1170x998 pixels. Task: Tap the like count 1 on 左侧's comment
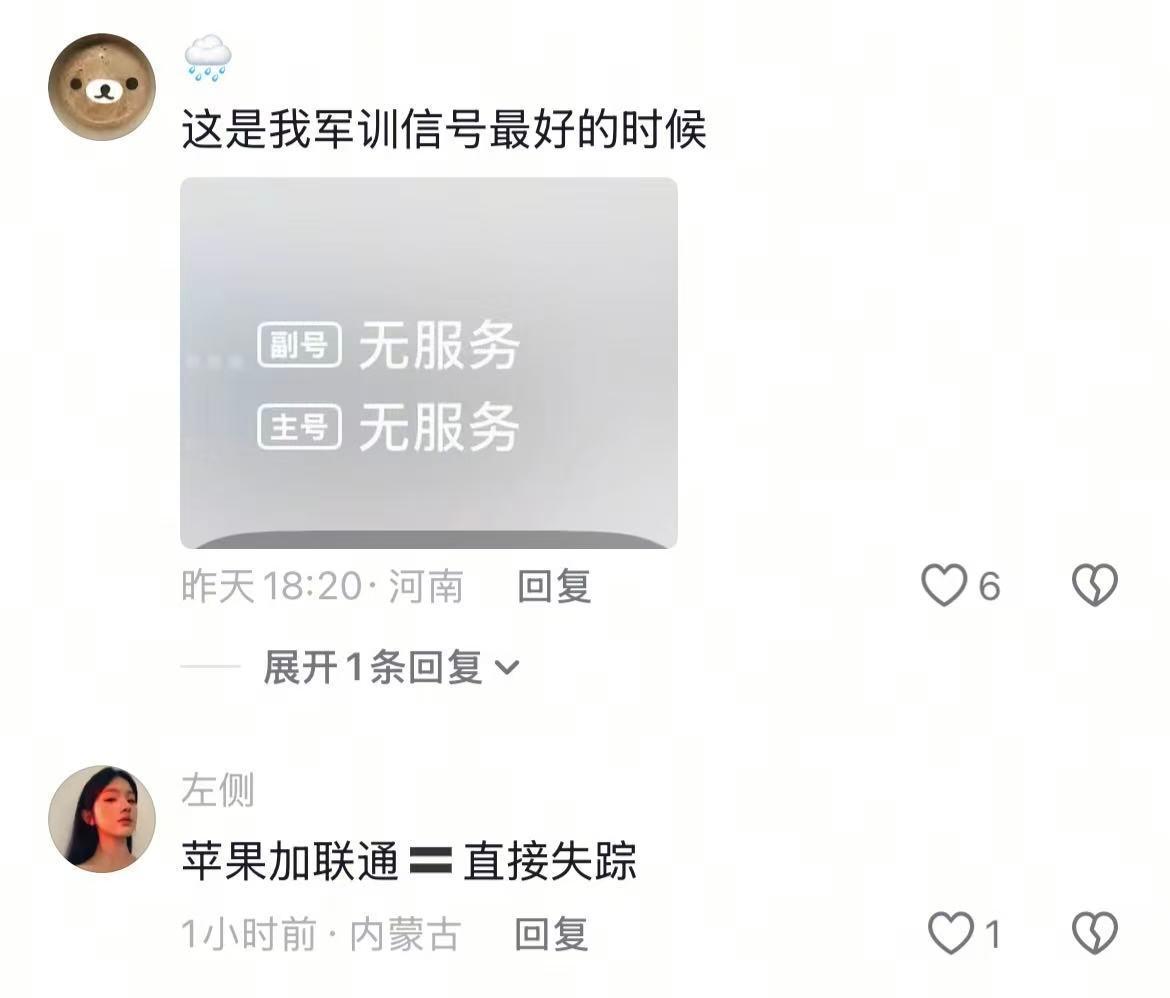pos(992,934)
